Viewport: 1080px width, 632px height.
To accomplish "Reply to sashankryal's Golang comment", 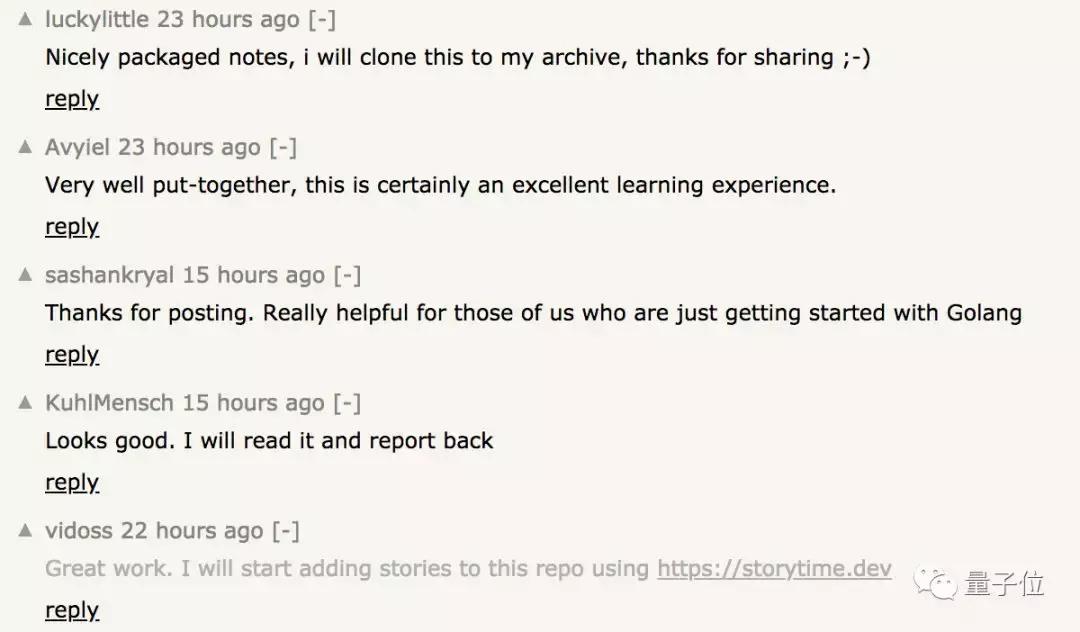I will pos(72,355).
